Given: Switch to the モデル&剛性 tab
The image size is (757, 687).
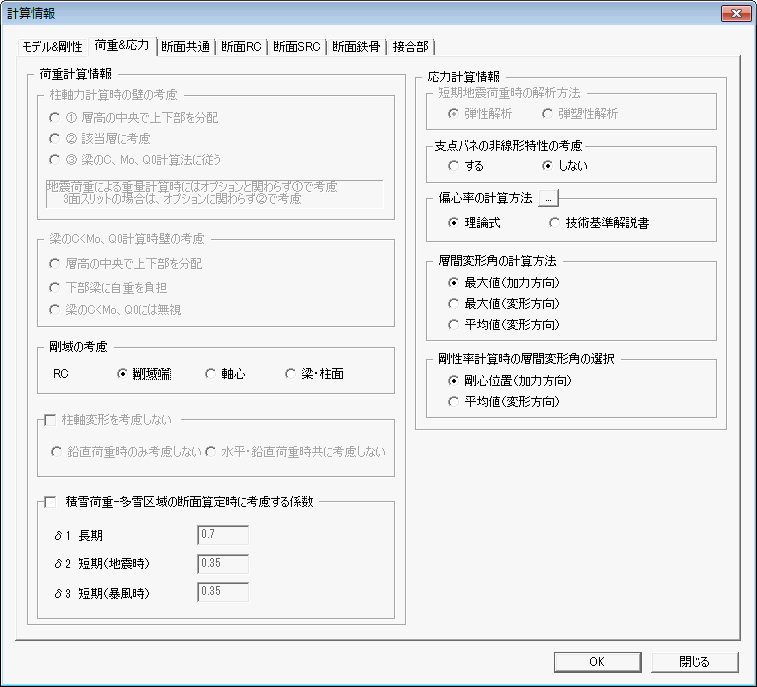Looking at the screenshot, I should pos(53,48).
